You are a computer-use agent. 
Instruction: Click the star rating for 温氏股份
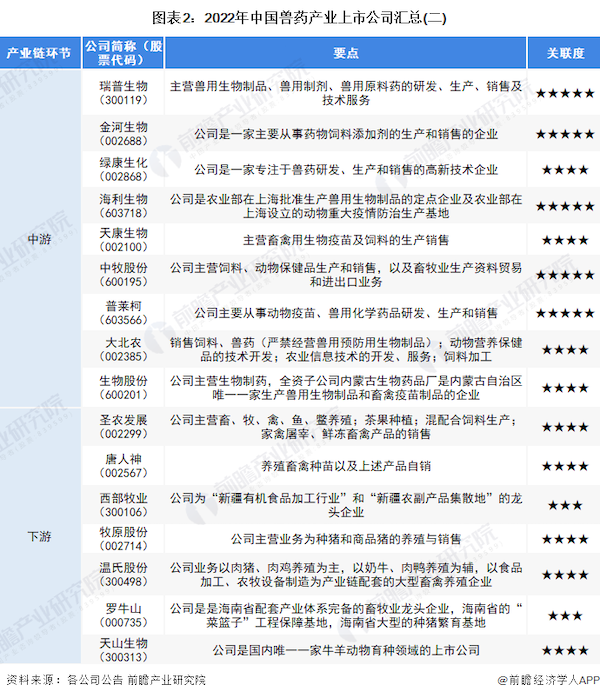(x=565, y=575)
